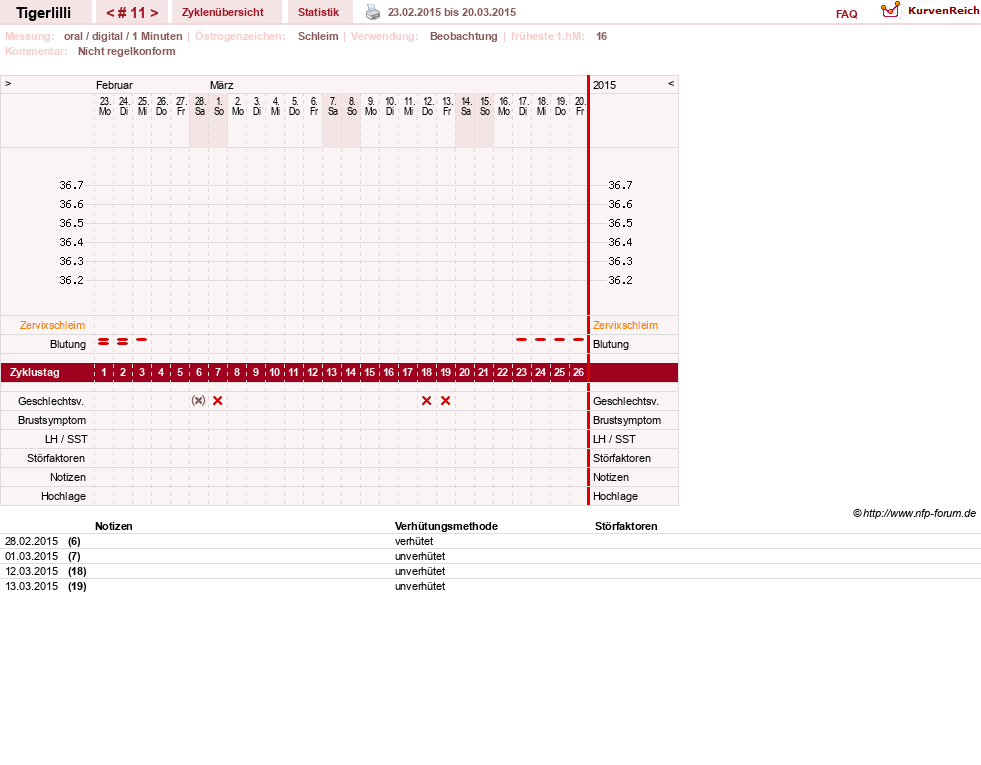The image size is (981, 765).
Task: Click the bleeding mark on cycle day 24
Action: [x=541, y=340]
